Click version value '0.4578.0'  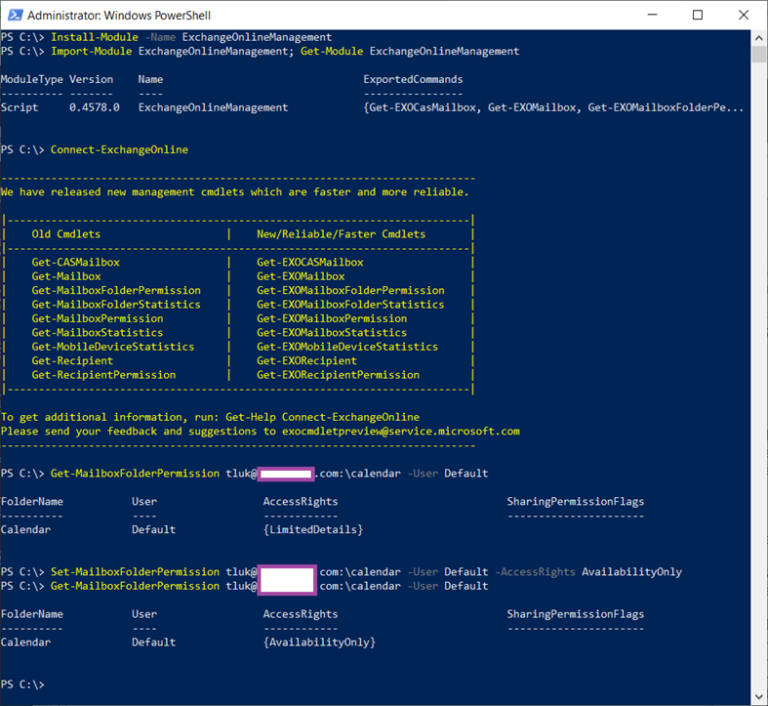pyautogui.click(x=94, y=107)
